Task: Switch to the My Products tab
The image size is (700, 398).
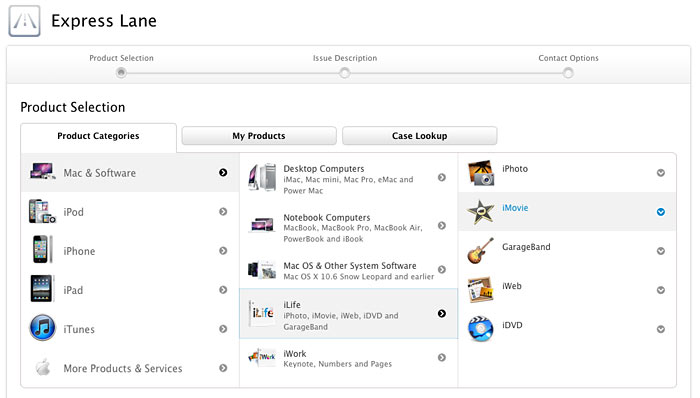Action: pyautogui.click(x=259, y=136)
